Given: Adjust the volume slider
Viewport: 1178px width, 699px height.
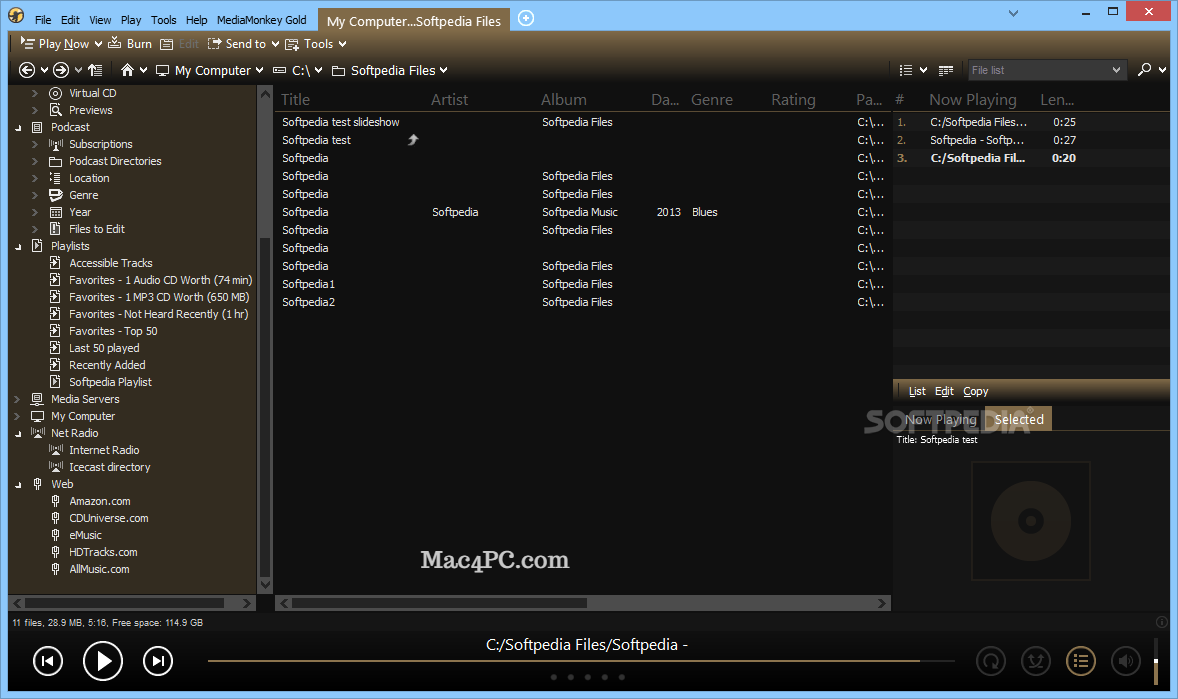Looking at the screenshot, I should (1155, 661).
